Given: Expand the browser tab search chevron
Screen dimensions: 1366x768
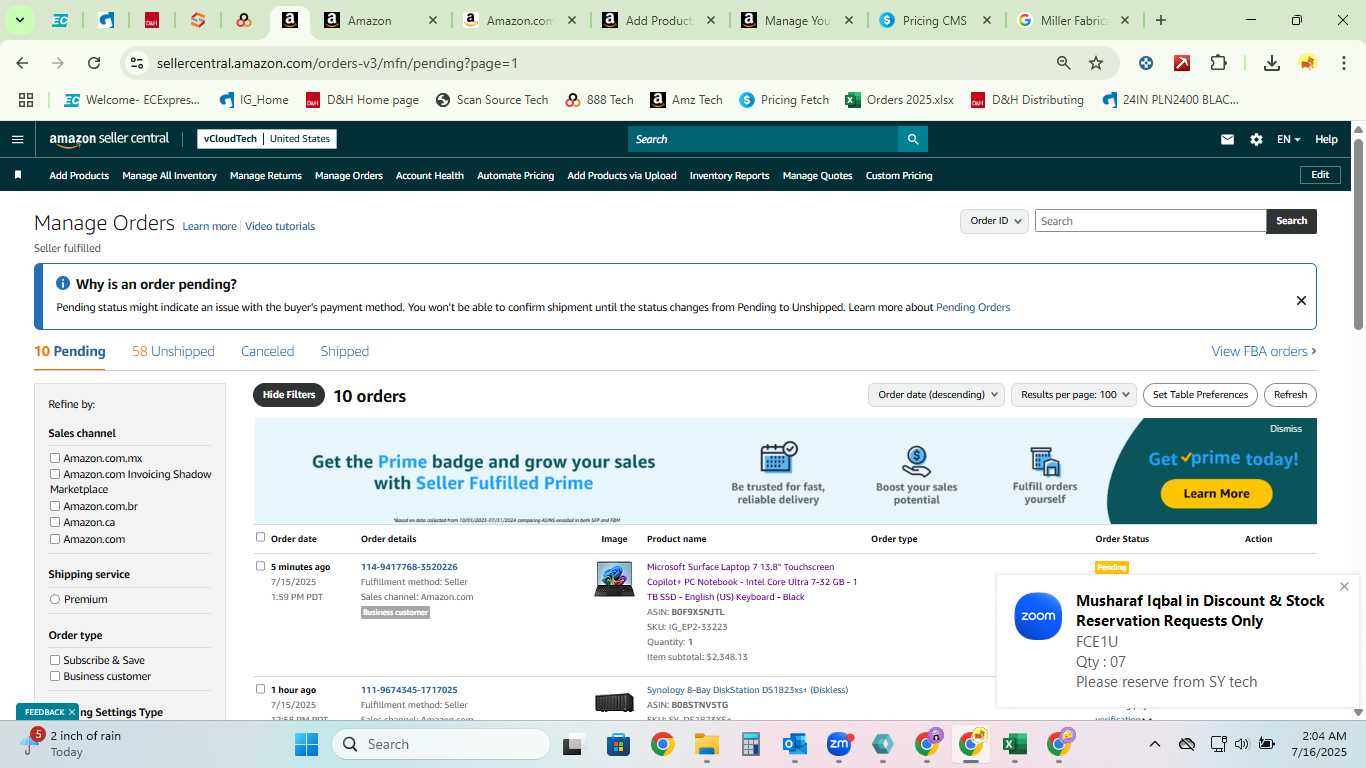Looking at the screenshot, I should point(19,20).
